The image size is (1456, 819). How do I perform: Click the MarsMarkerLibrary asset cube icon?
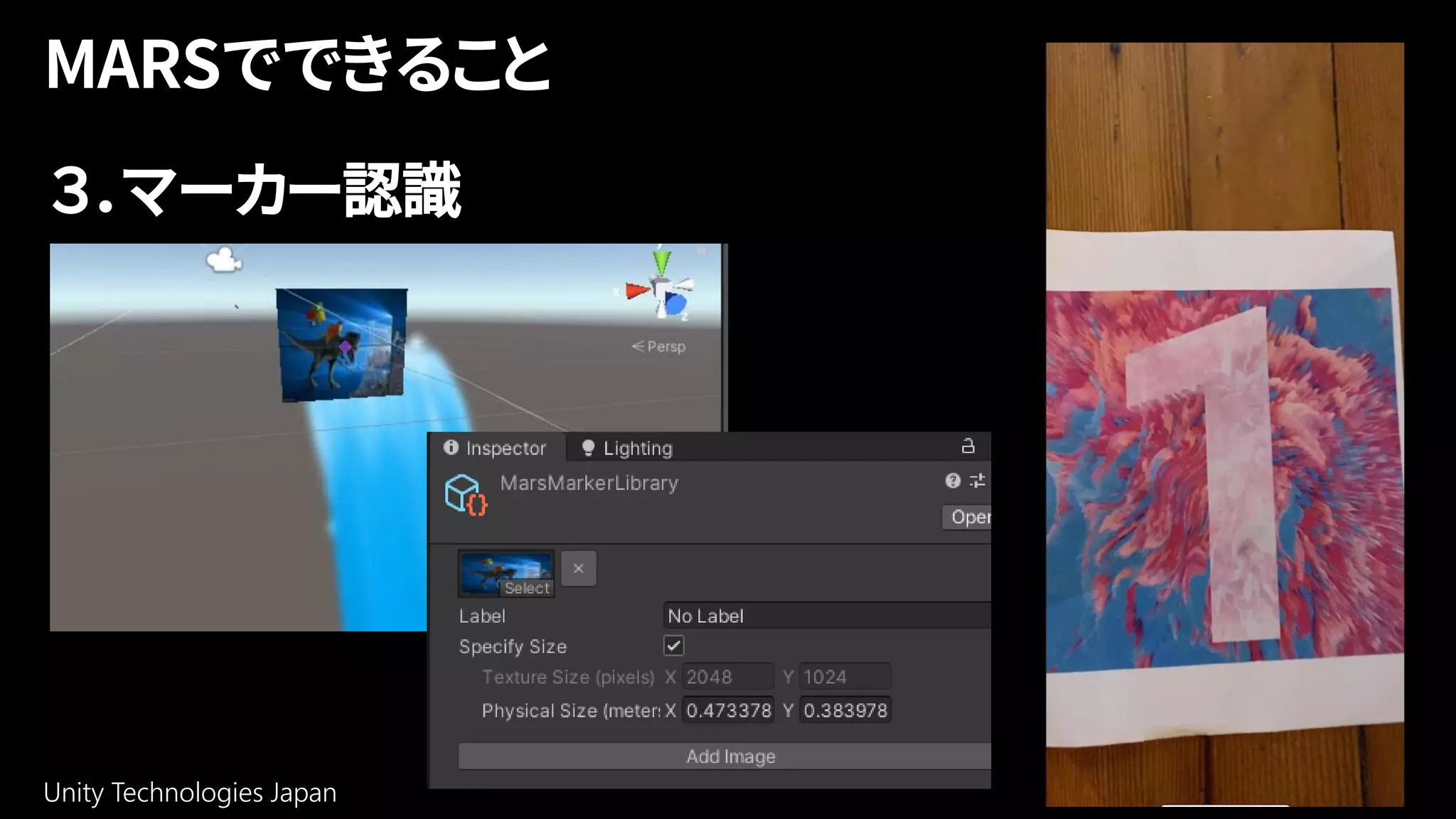[x=466, y=494]
